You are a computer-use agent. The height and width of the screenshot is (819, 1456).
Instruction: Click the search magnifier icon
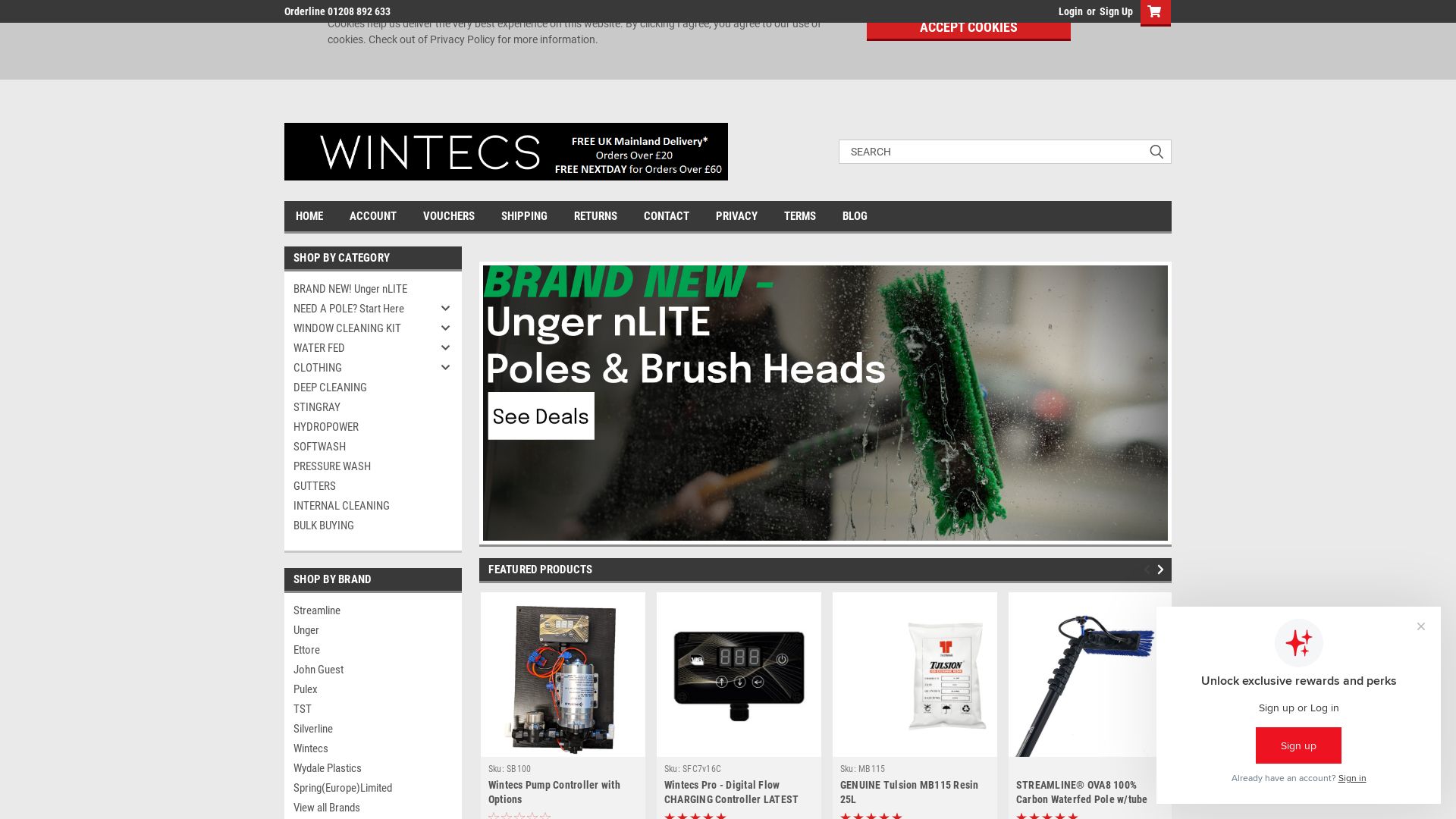pyautogui.click(x=1156, y=152)
